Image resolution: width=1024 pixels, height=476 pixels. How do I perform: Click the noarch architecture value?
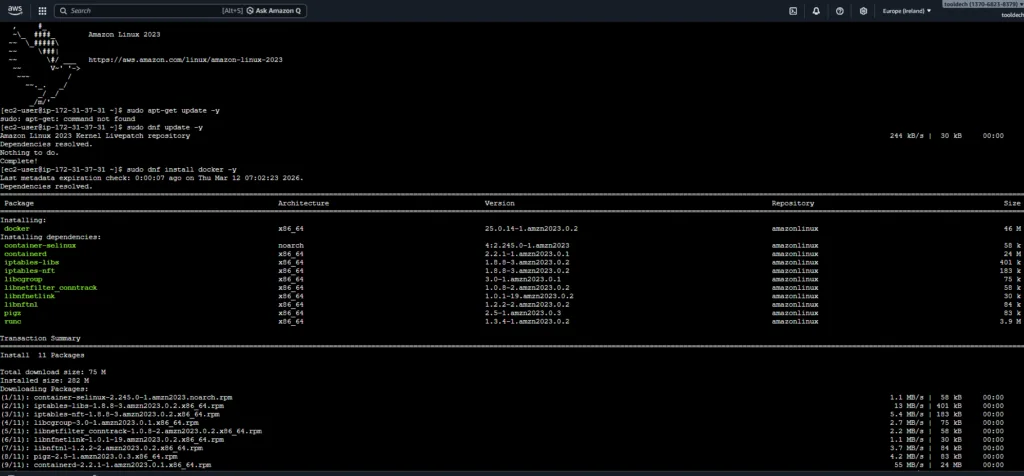(291, 246)
